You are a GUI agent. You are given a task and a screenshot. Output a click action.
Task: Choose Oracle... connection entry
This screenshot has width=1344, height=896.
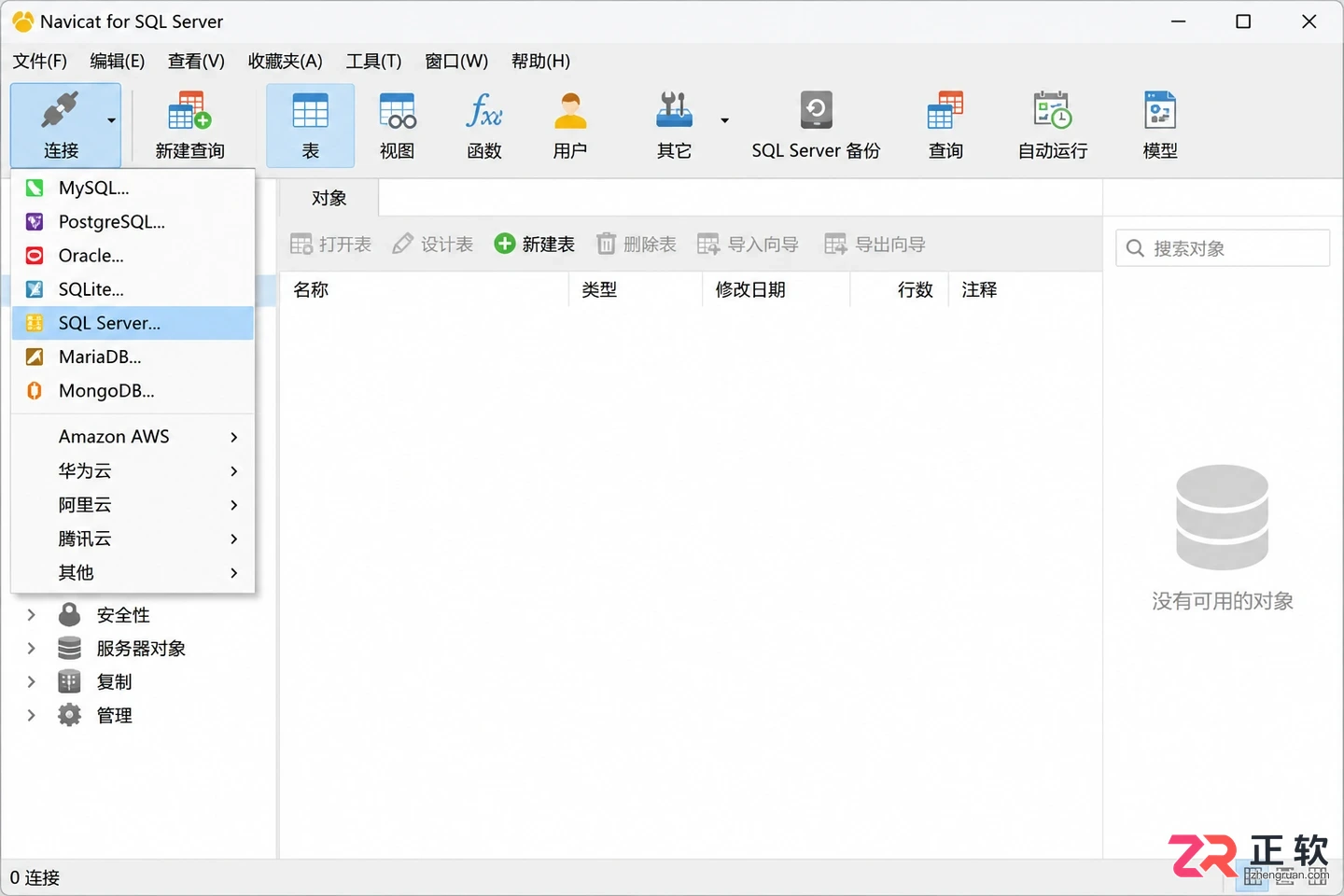pyautogui.click(x=133, y=256)
